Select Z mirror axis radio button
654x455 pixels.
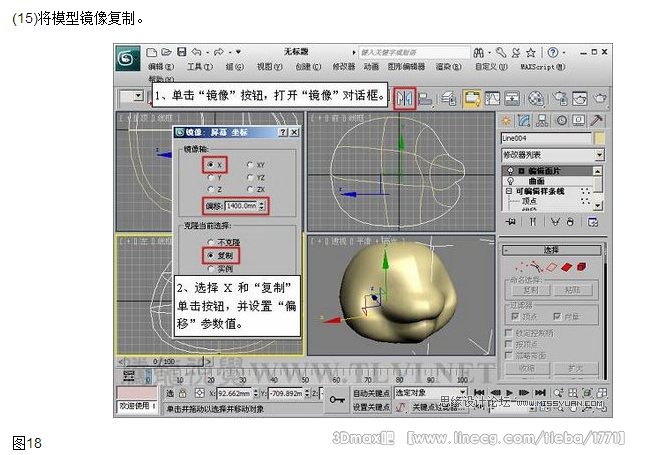(211, 189)
